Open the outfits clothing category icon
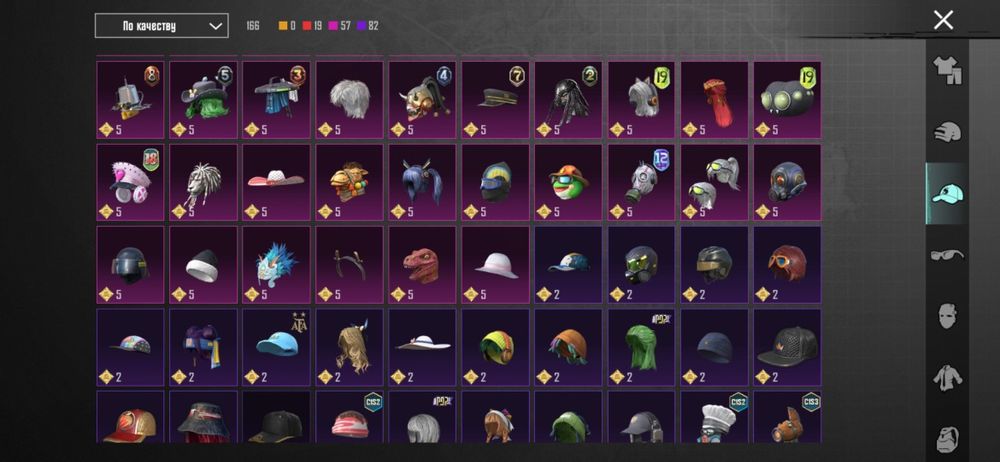Screen dimensions: 1000x462 pyautogui.click(x=947, y=70)
